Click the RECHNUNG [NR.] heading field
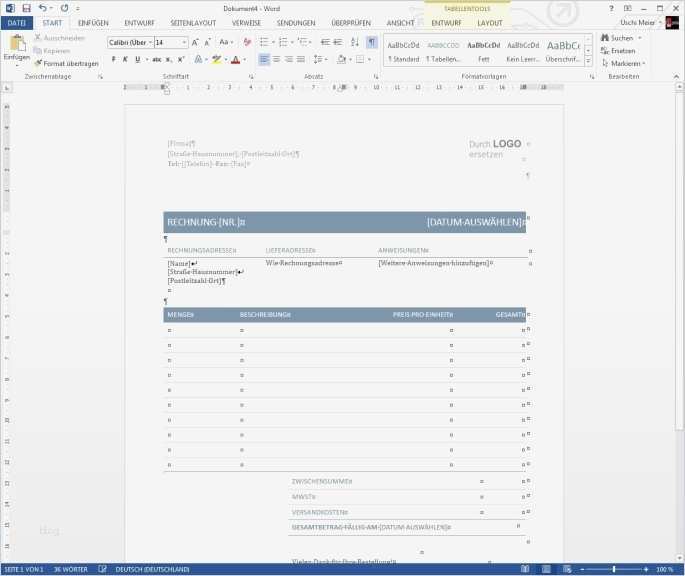The height and width of the screenshot is (576, 685). [206, 222]
